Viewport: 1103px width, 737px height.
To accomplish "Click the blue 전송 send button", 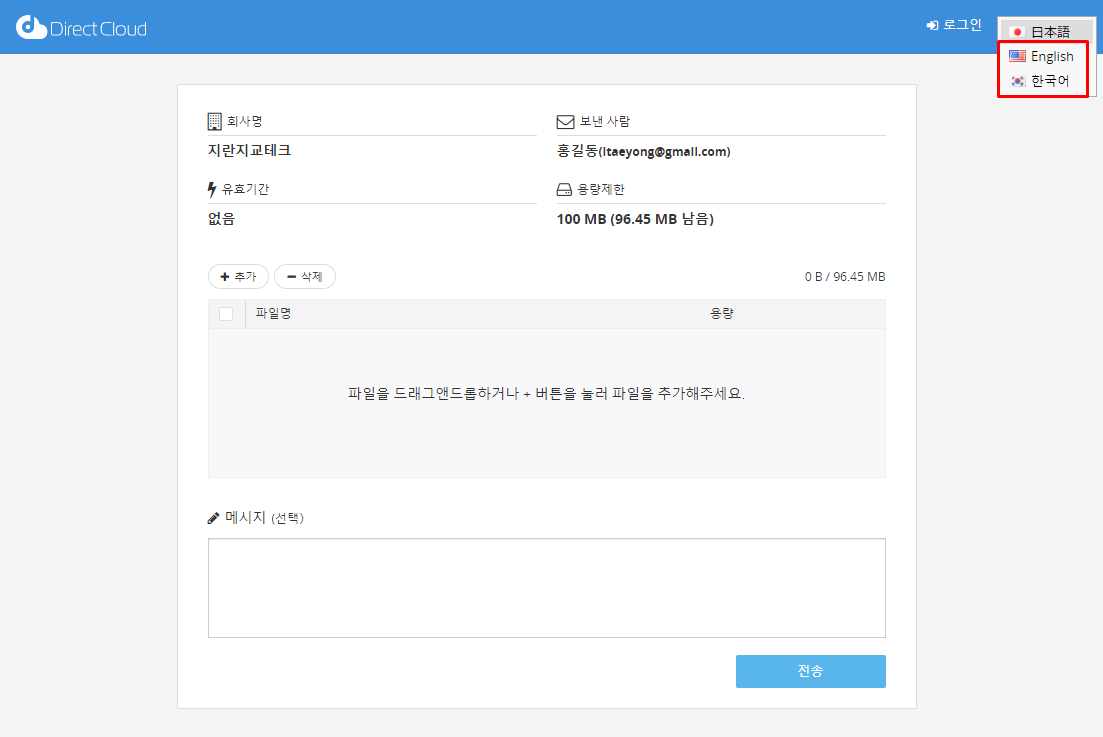I will coord(810,671).
